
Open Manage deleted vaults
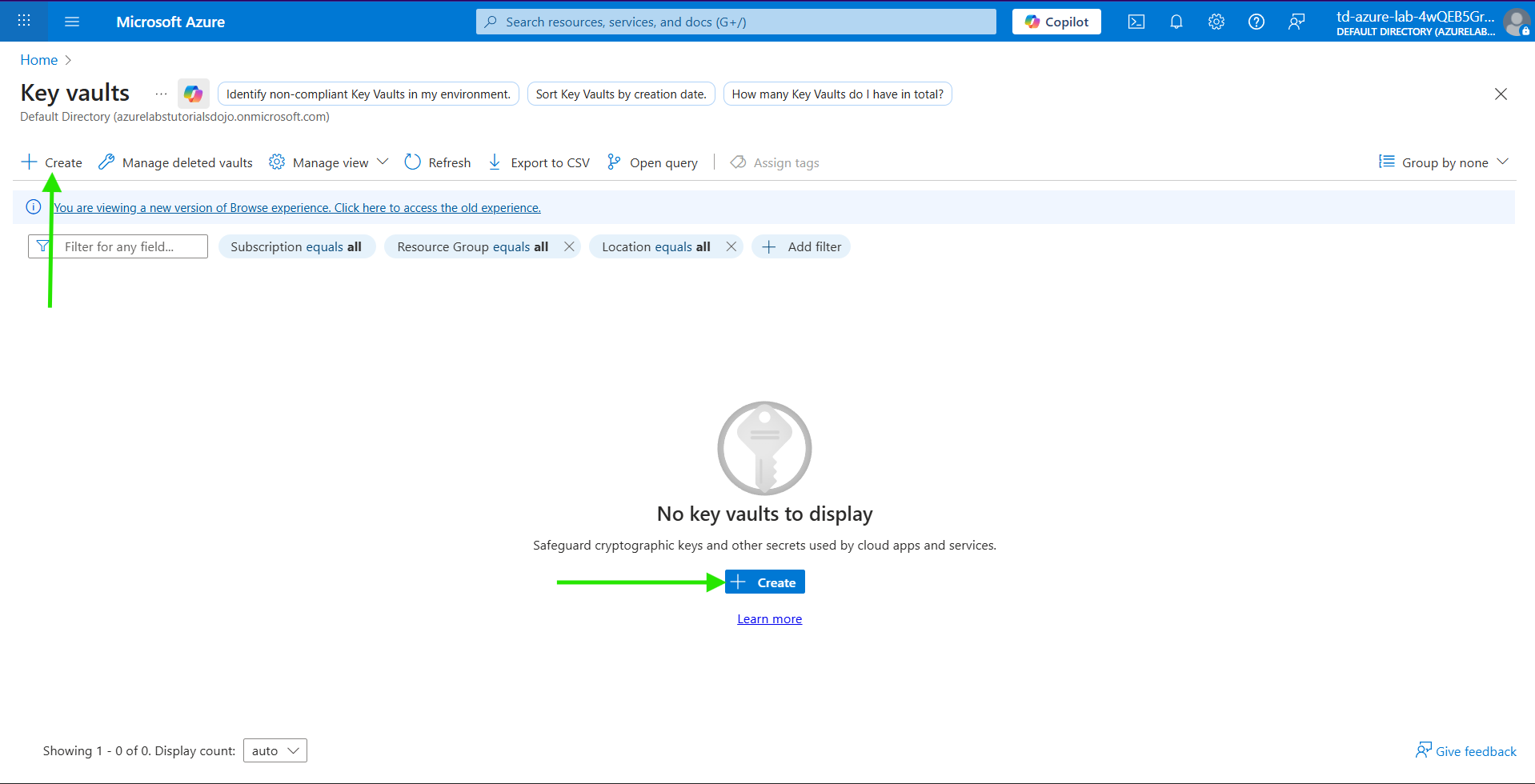click(175, 162)
